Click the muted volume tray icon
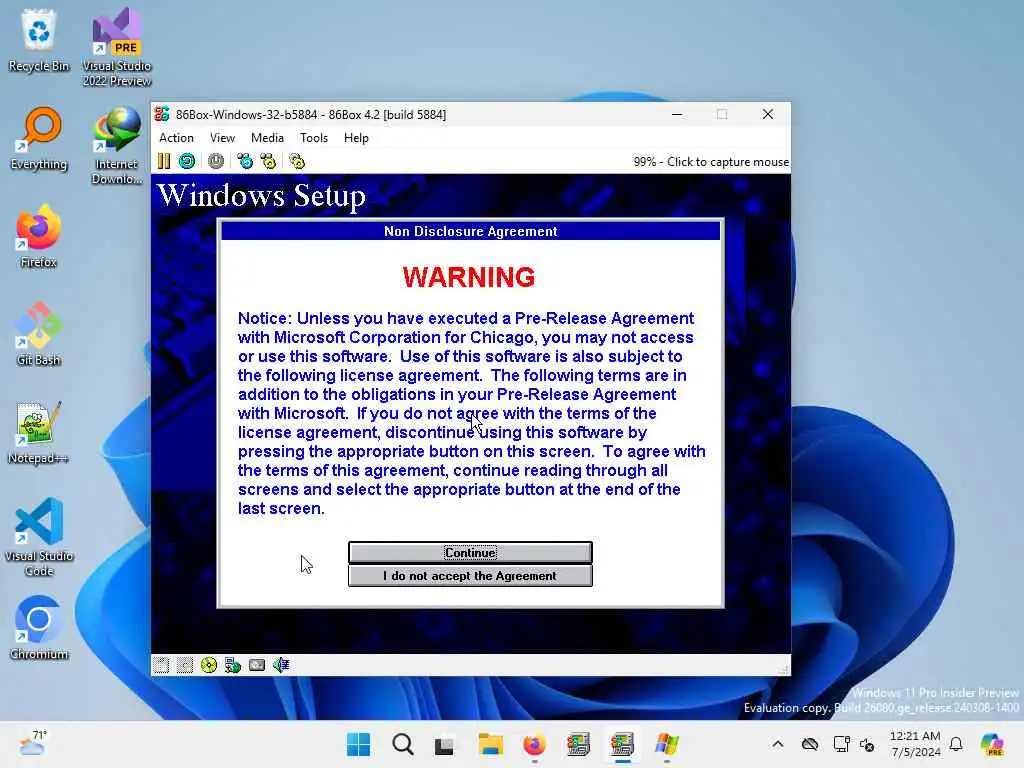1024x768 pixels. pos(867,744)
